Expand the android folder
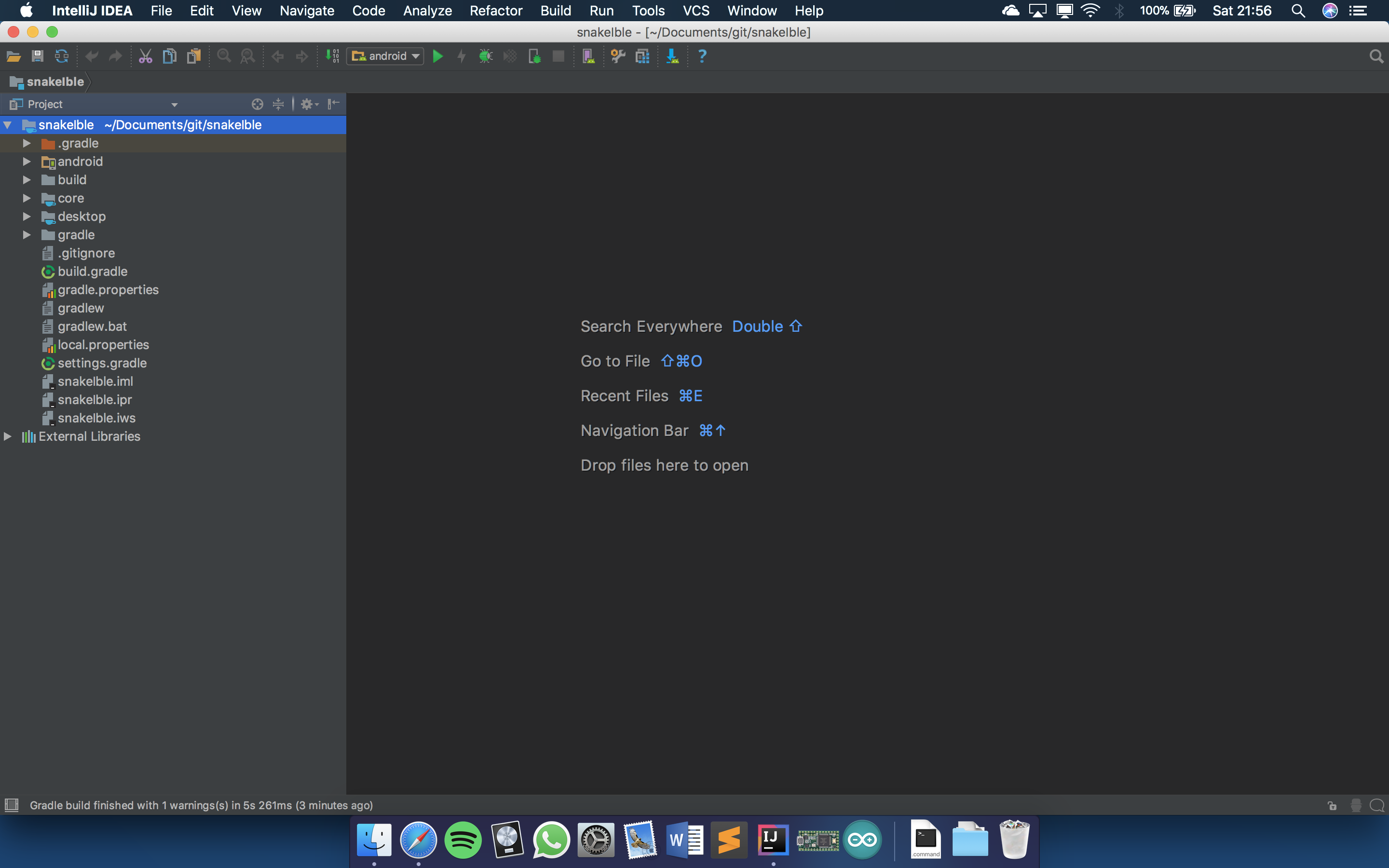Viewport: 1389px width, 868px height. [x=26, y=162]
